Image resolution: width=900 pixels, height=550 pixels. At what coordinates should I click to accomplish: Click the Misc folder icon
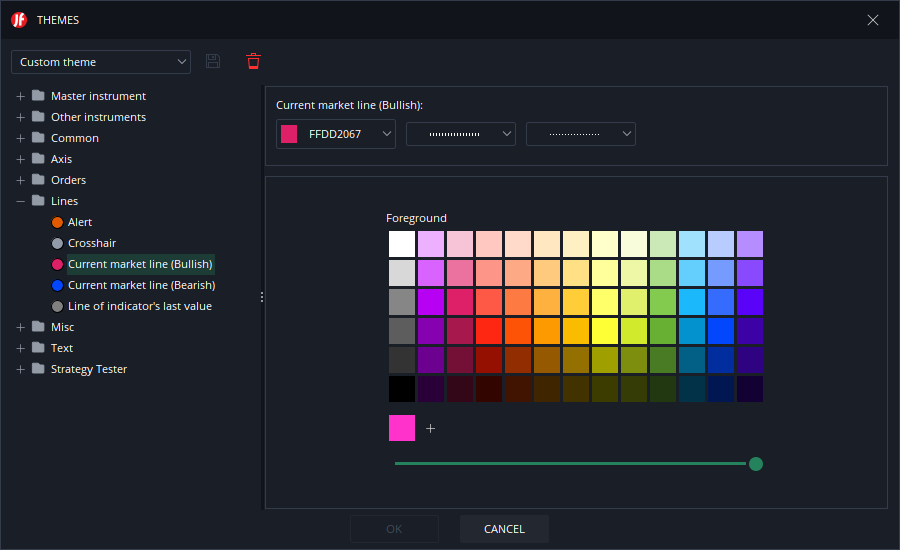tap(38, 326)
